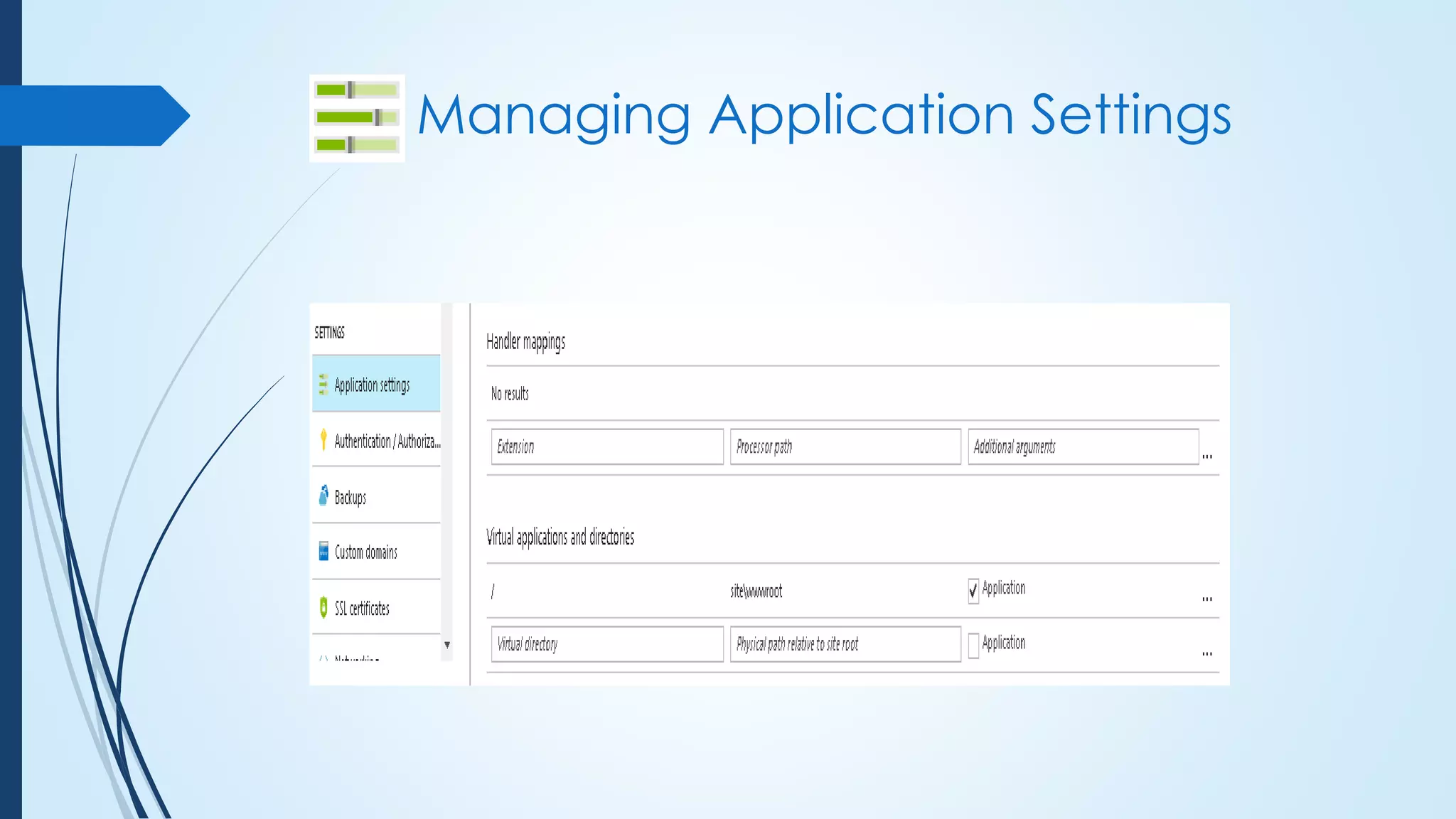Uncheck Application checkbox for site\wwwroot row
The height and width of the screenshot is (819, 1456).
pos(973,590)
